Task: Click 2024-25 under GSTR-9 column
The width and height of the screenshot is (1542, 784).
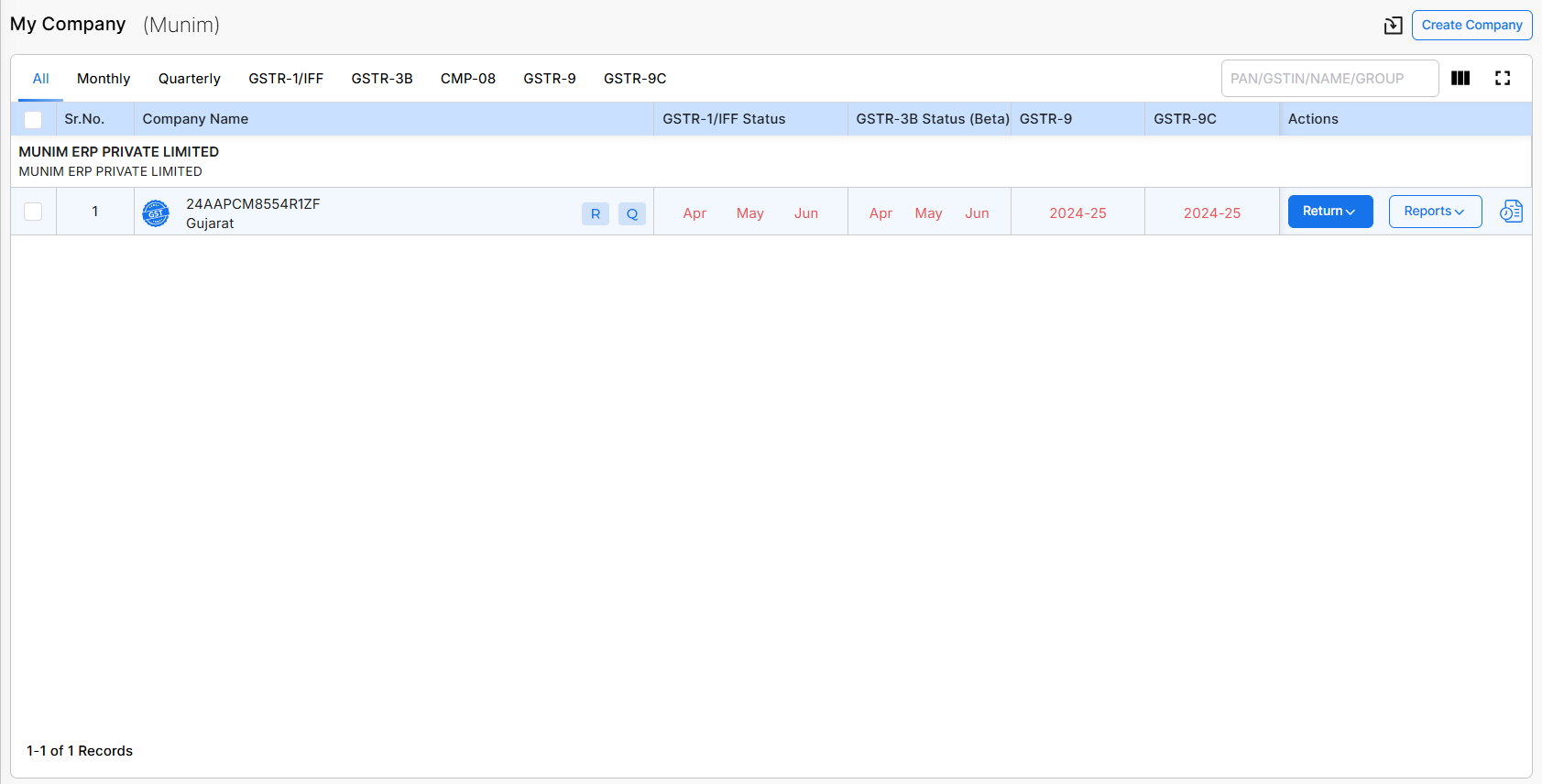Action: [x=1077, y=213]
